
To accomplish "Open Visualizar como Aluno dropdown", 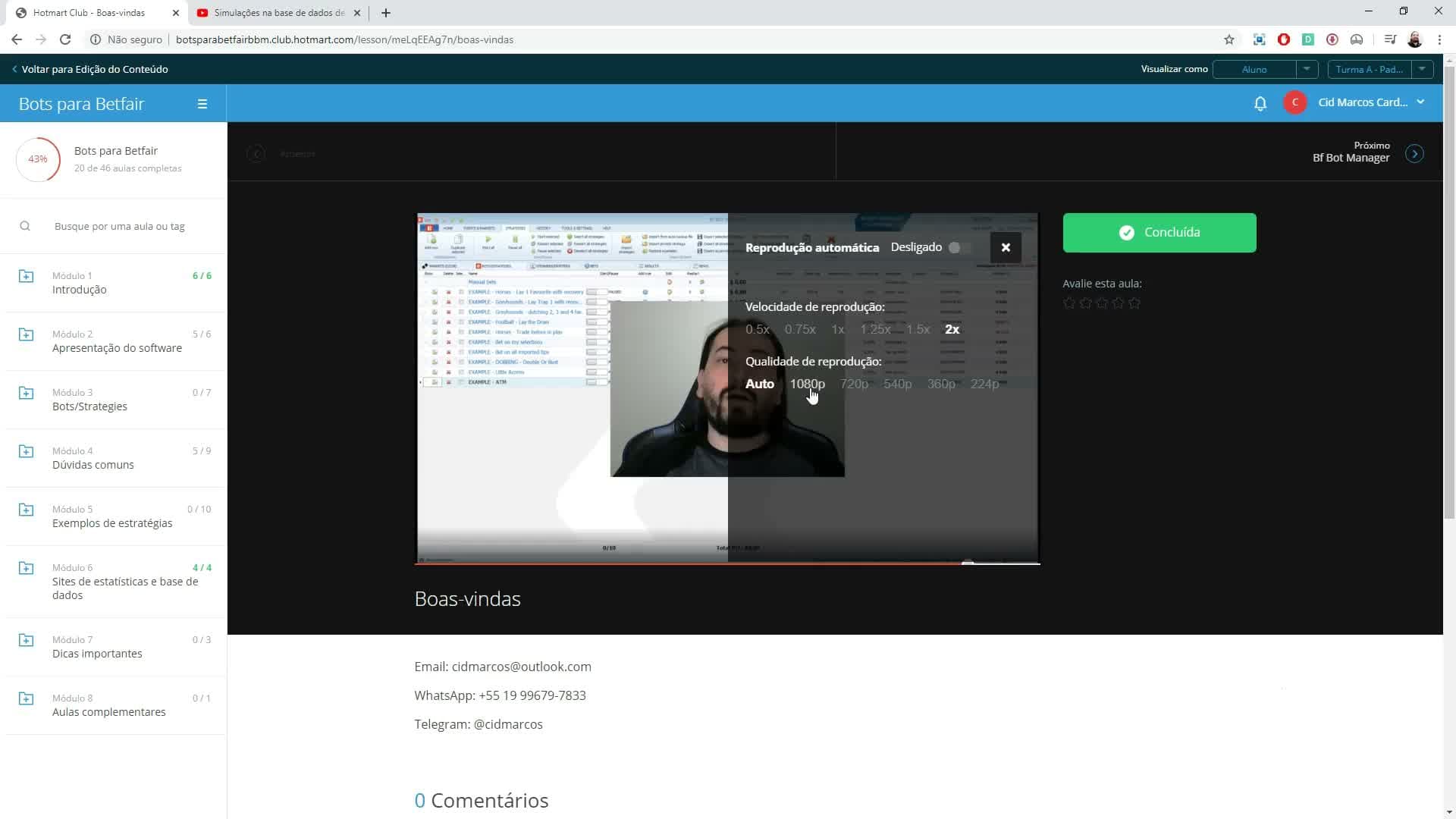I will coord(1265,69).
